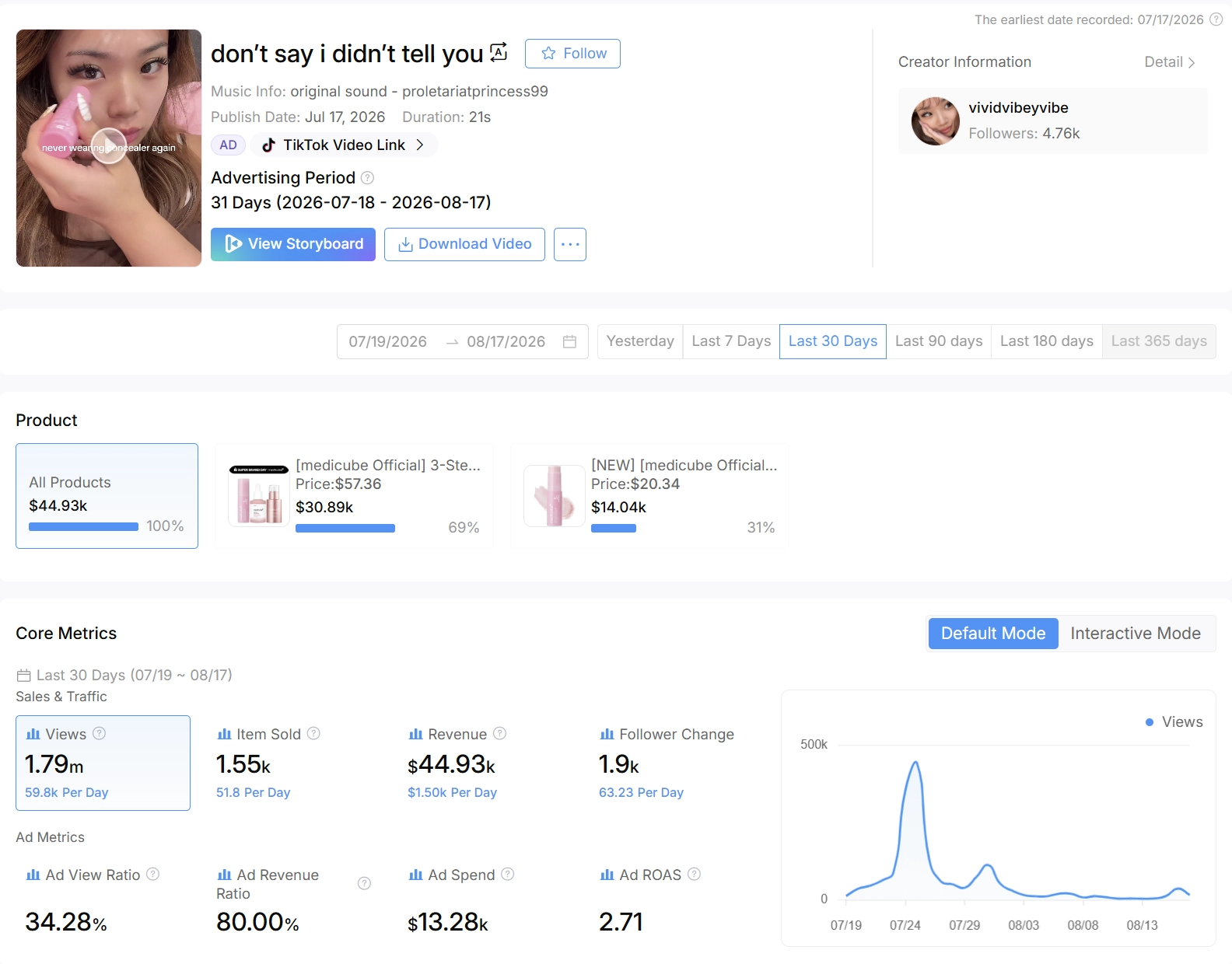Open creator Detail page
This screenshot has width=1232, height=964.
1170,62
